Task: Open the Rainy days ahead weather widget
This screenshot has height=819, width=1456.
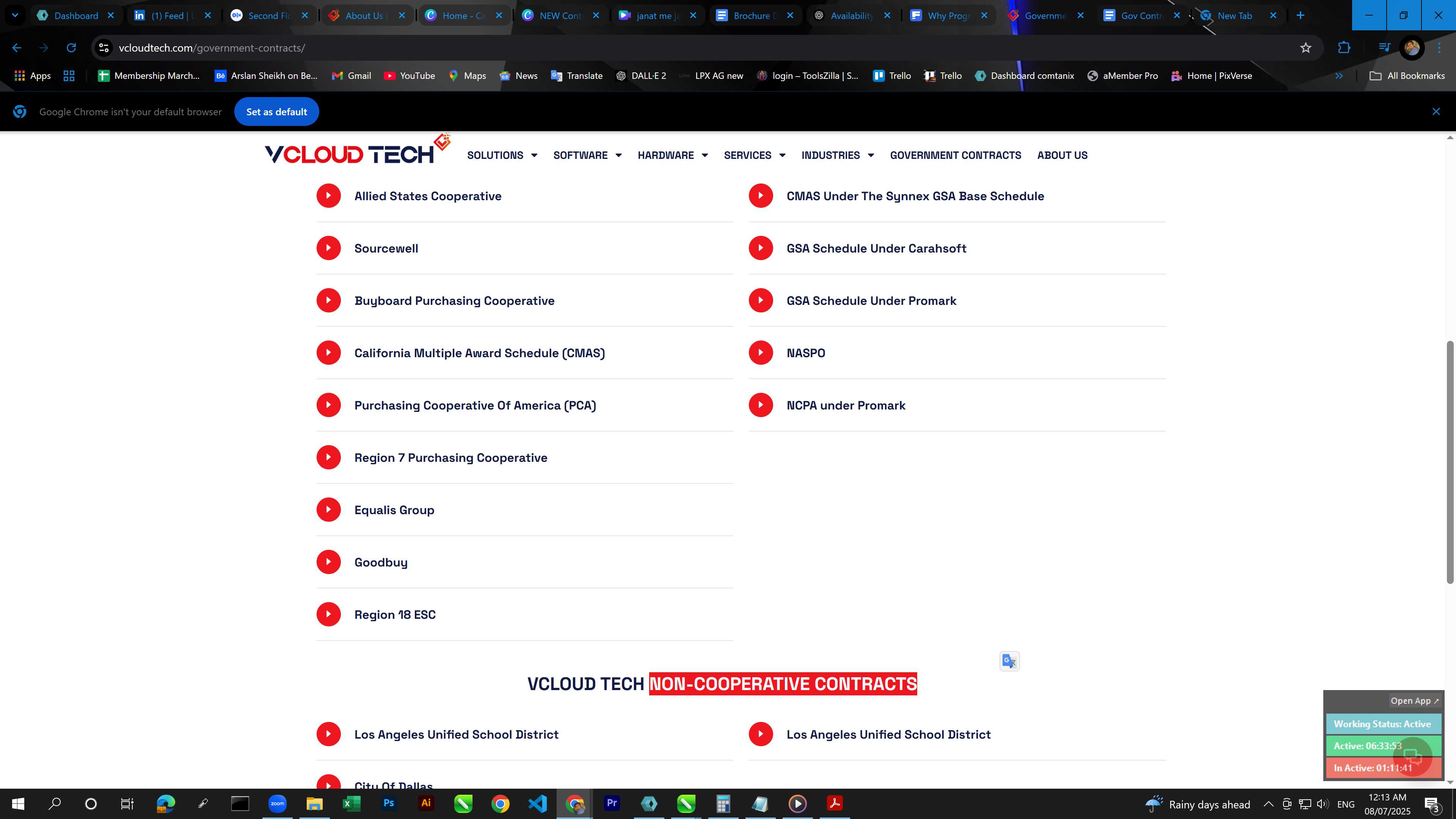Action: coord(1198,804)
